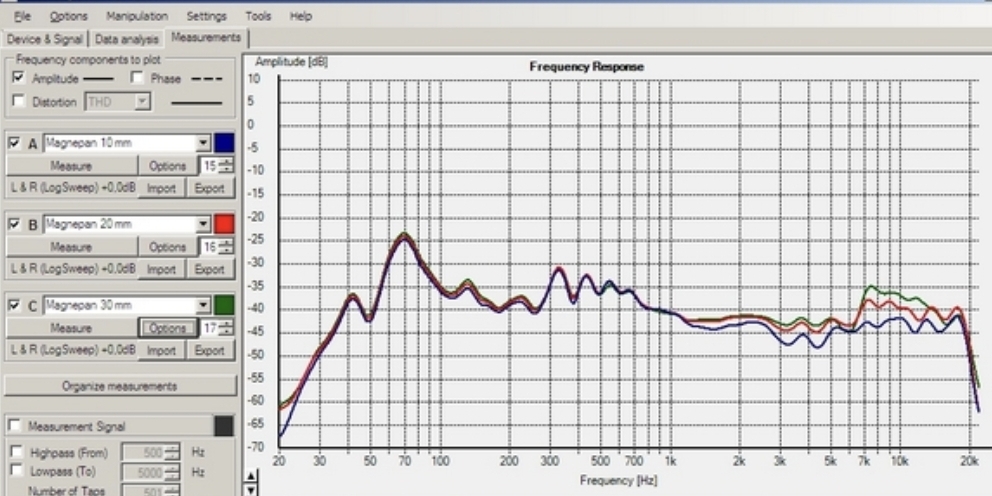Open the File menu
992x496 pixels.
[22, 16]
